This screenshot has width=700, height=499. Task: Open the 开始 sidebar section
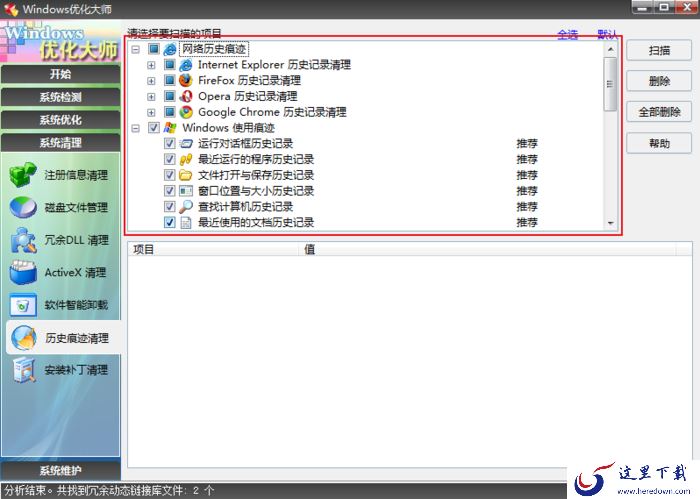coord(60,74)
